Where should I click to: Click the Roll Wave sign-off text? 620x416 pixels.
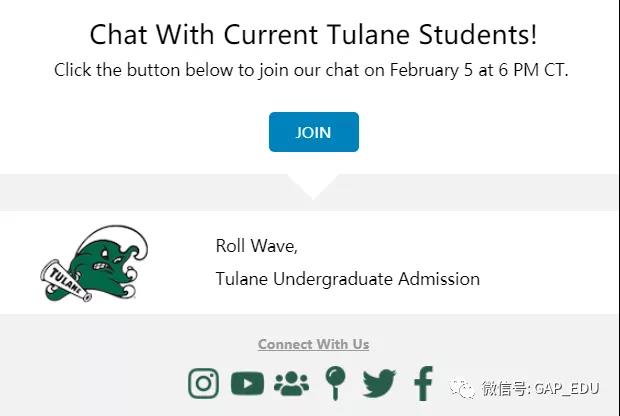(x=257, y=246)
